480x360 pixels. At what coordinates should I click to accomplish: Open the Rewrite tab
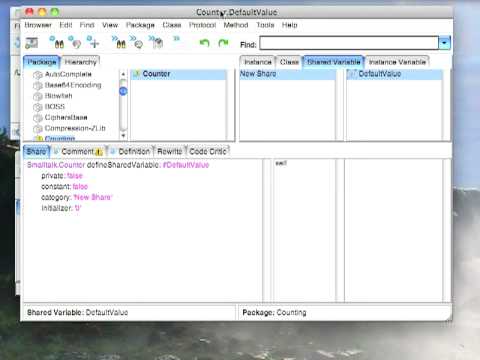170,152
